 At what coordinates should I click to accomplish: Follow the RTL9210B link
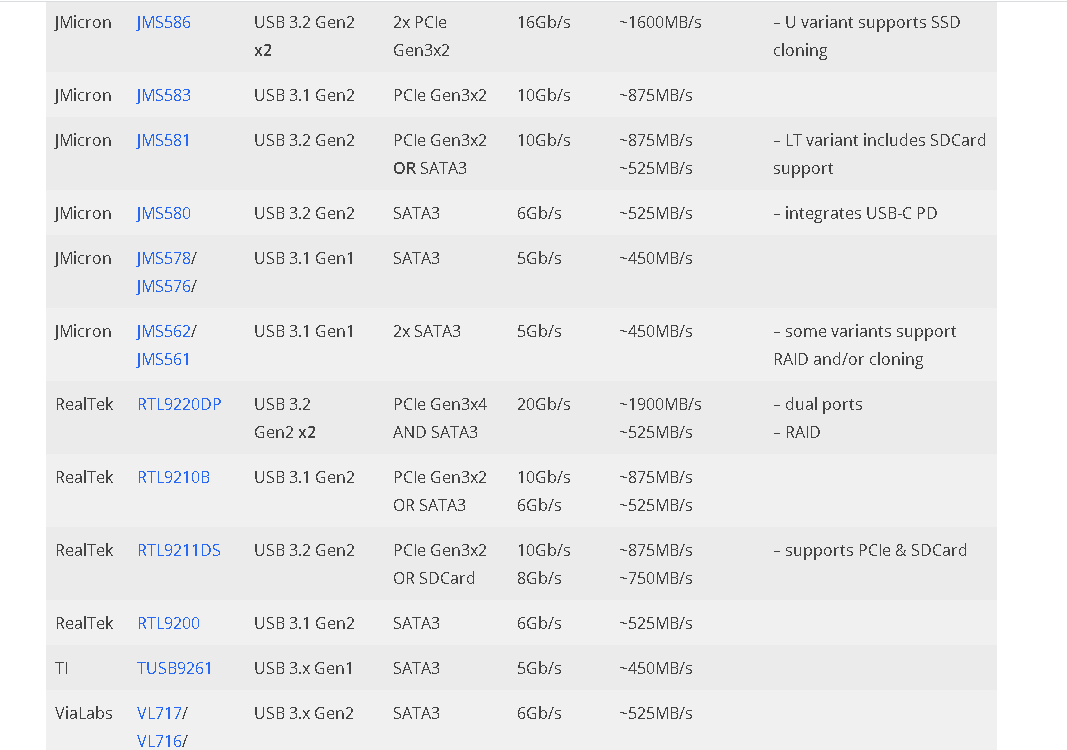[174, 477]
